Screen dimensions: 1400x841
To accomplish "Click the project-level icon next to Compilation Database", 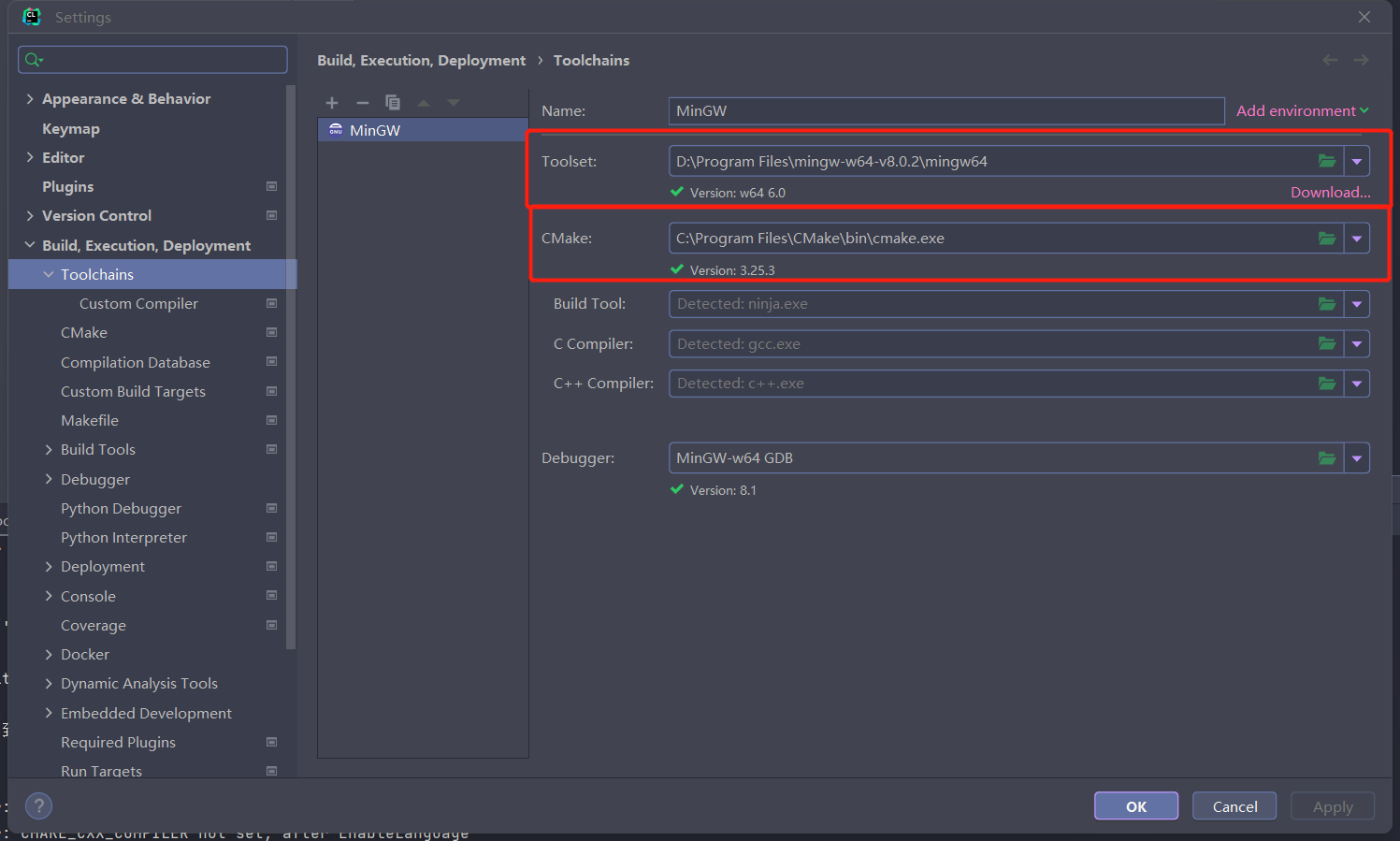I will [272, 362].
